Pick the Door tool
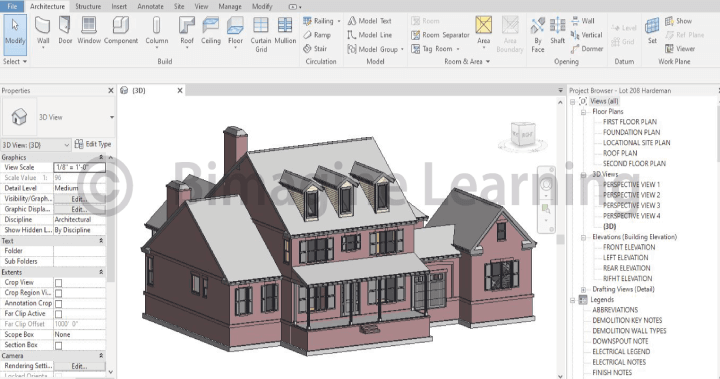 tap(65, 31)
